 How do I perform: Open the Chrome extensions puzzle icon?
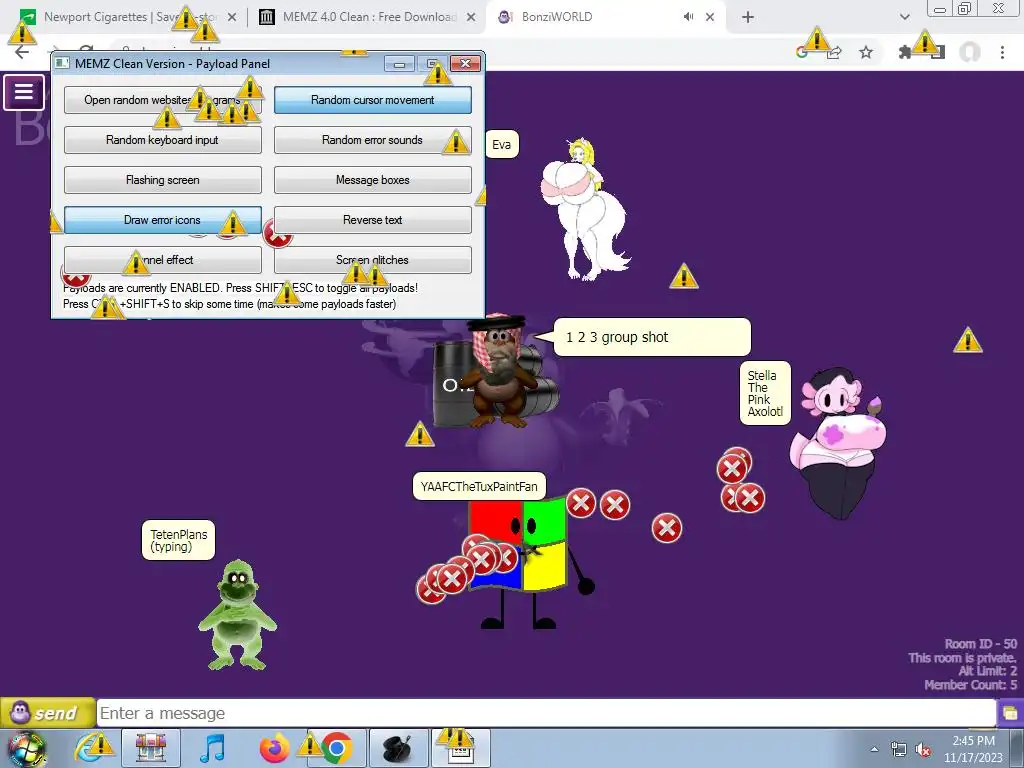905,52
